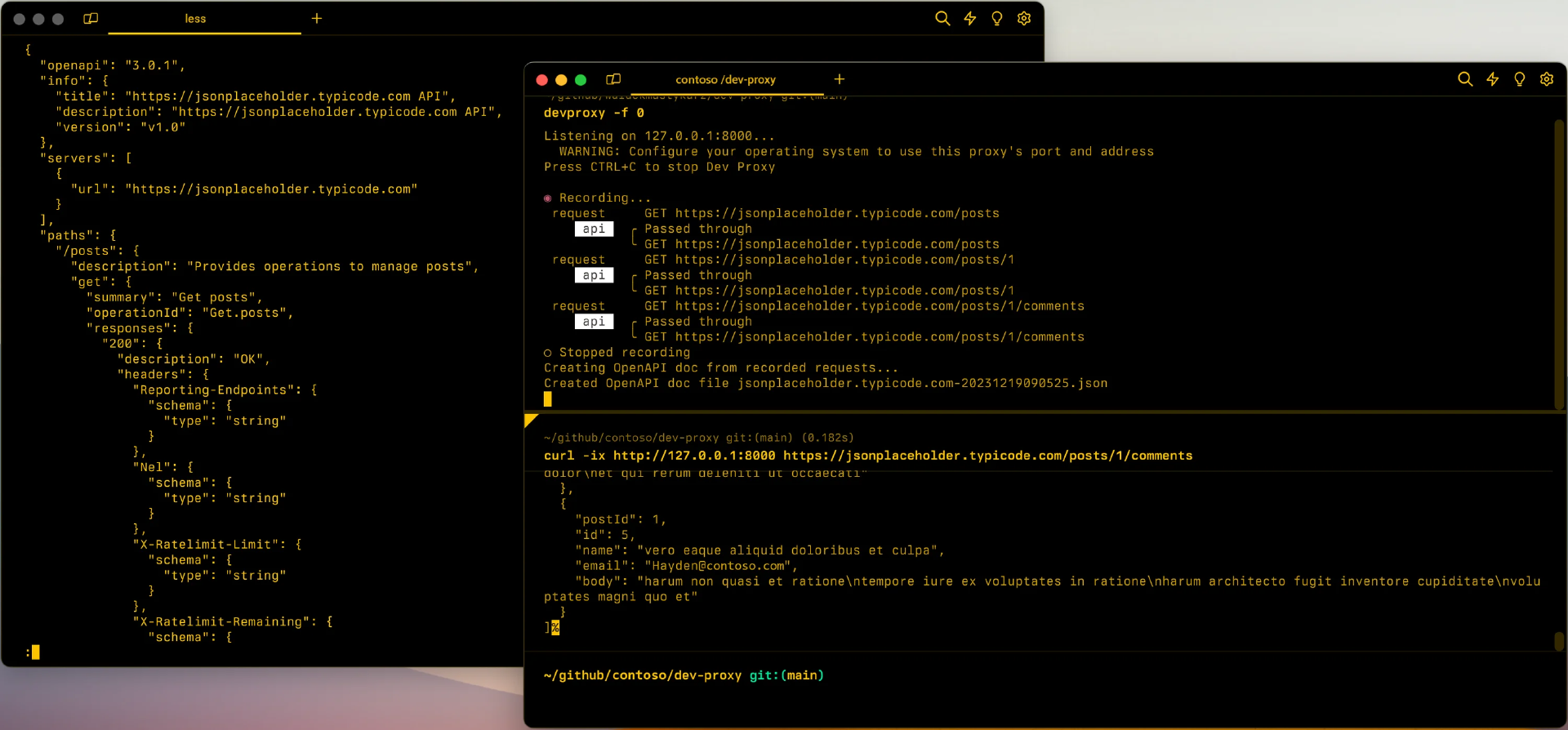Click the '"postId": 1' line
Viewport: 1568px width, 730px height.
pyautogui.click(x=621, y=519)
